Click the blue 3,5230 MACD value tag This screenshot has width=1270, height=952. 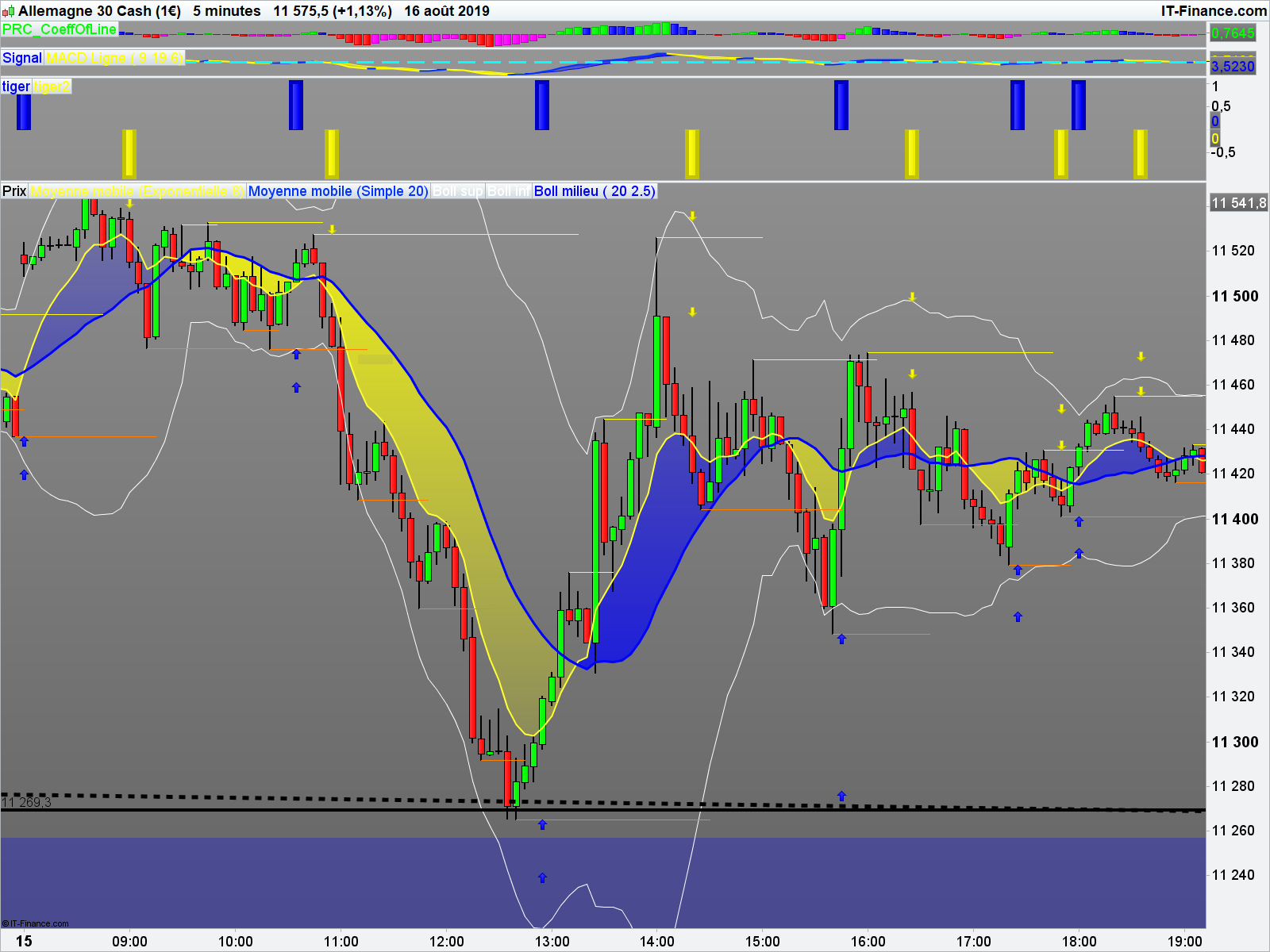(1233, 67)
